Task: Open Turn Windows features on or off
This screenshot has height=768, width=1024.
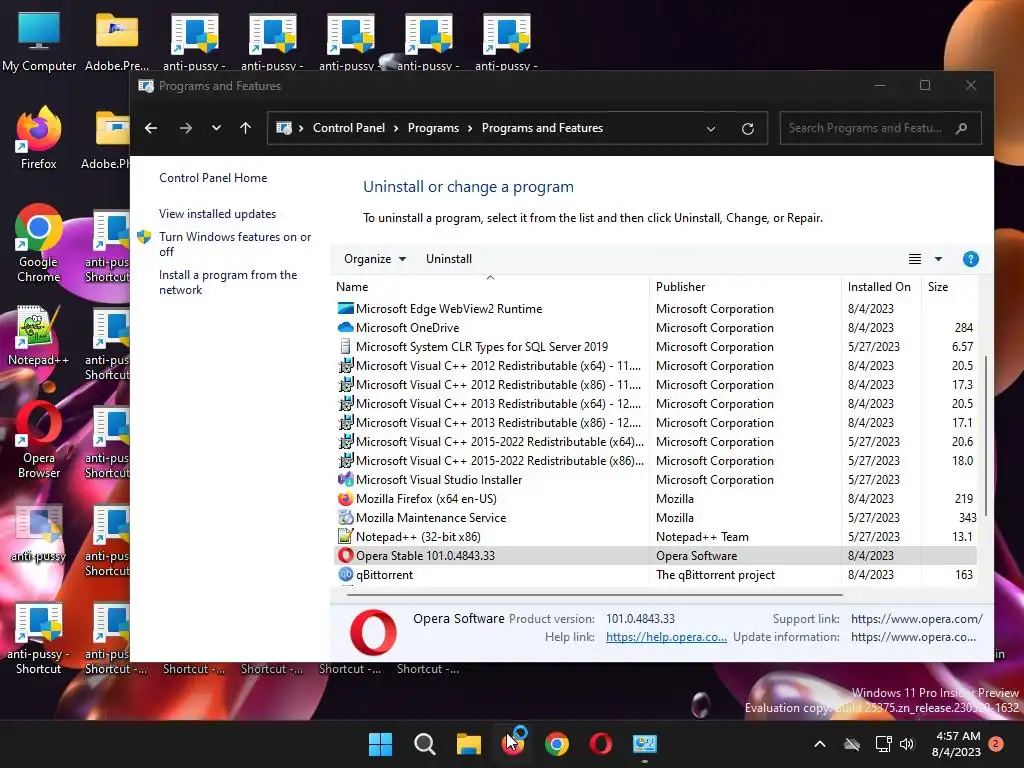Action: click(235, 244)
